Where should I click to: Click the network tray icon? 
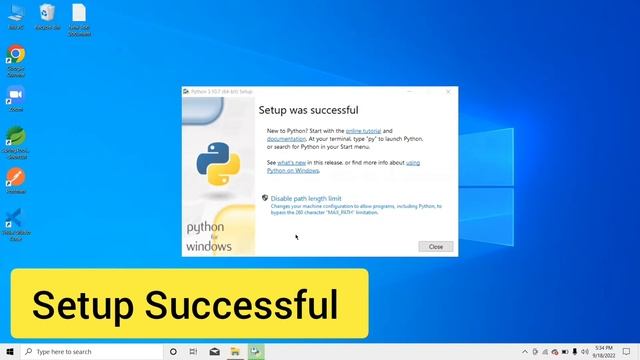[x=545, y=351]
